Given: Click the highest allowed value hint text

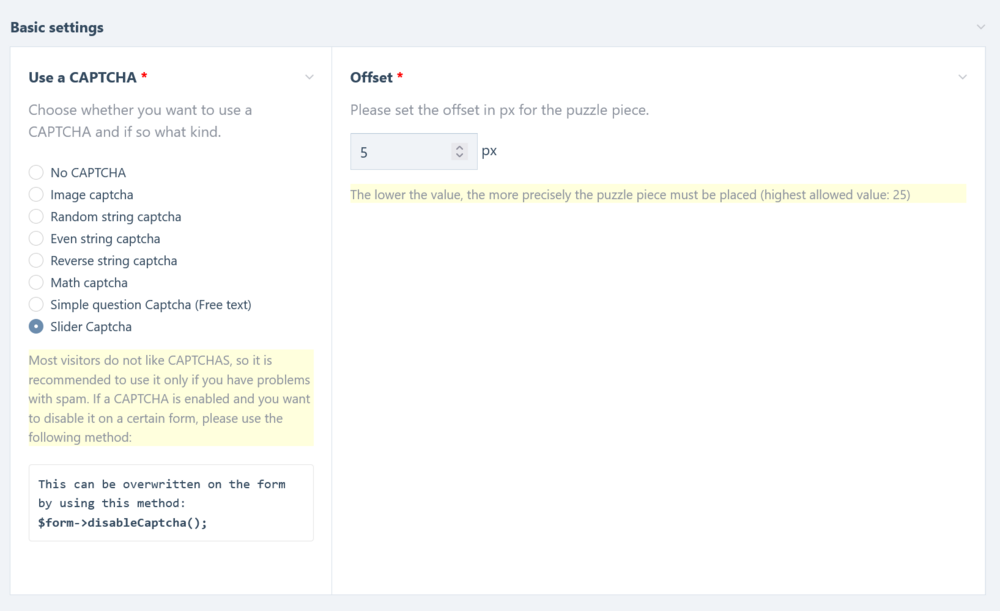Looking at the screenshot, I should (630, 194).
